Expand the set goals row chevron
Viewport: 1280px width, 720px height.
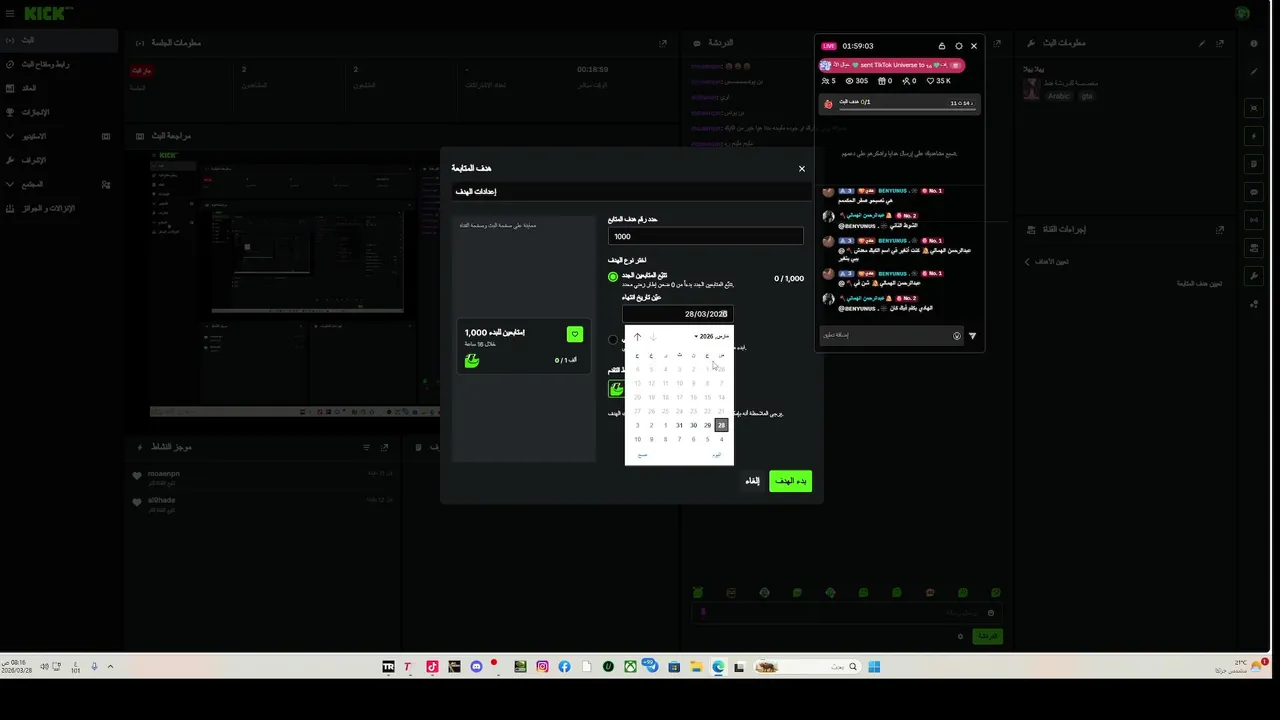click(1027, 262)
